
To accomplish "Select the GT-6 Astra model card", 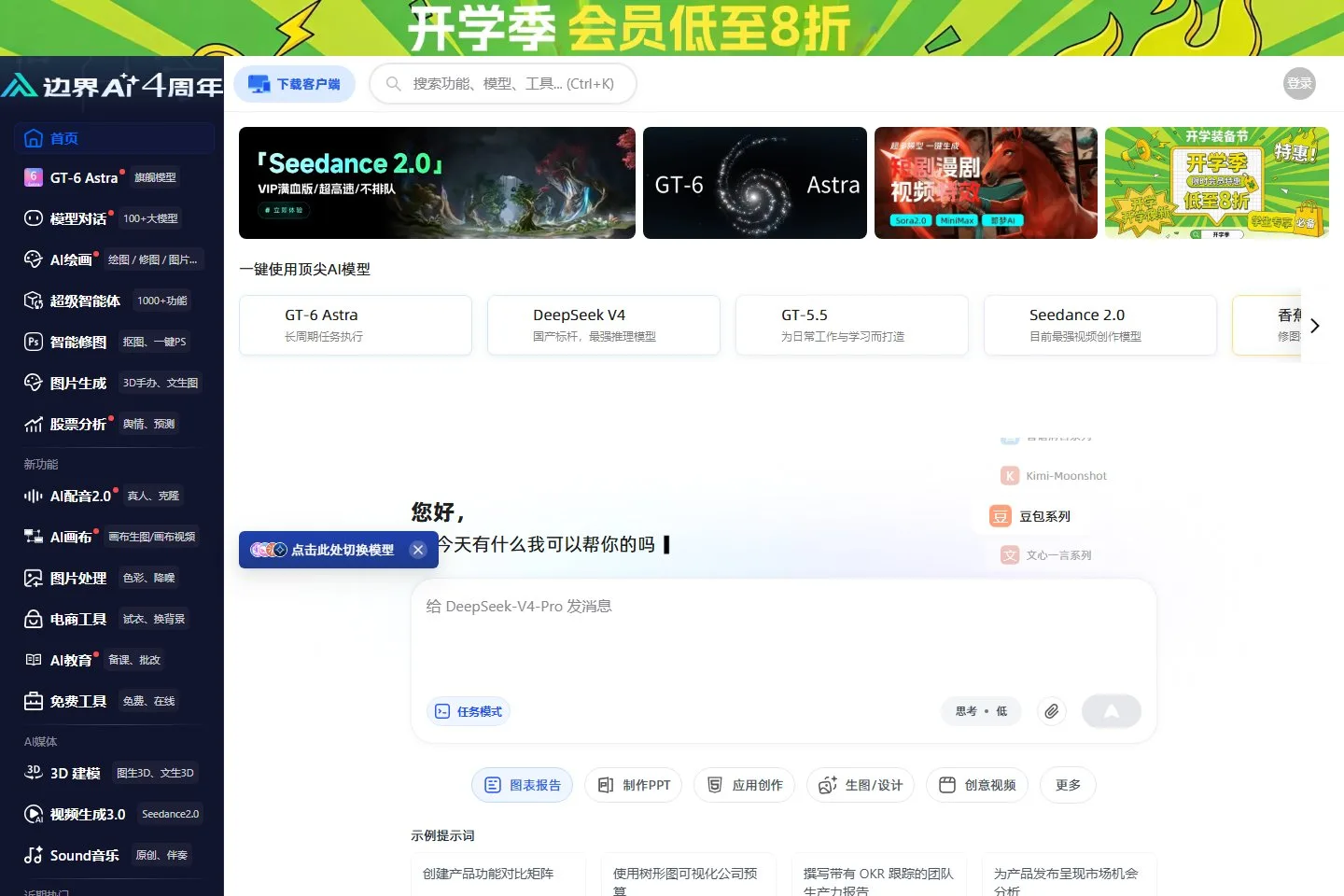I will pos(356,325).
